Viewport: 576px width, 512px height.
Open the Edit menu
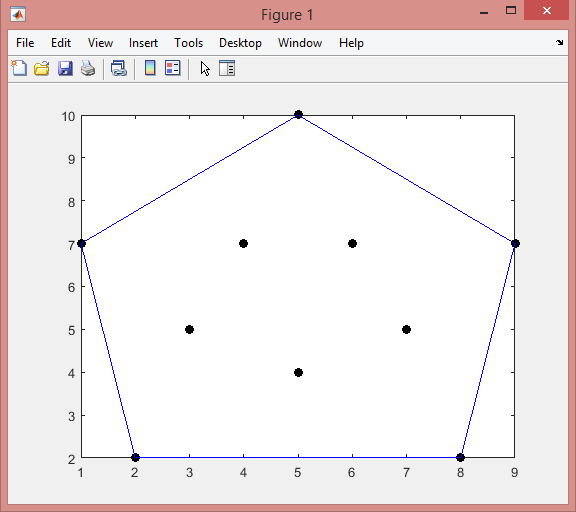pos(61,43)
